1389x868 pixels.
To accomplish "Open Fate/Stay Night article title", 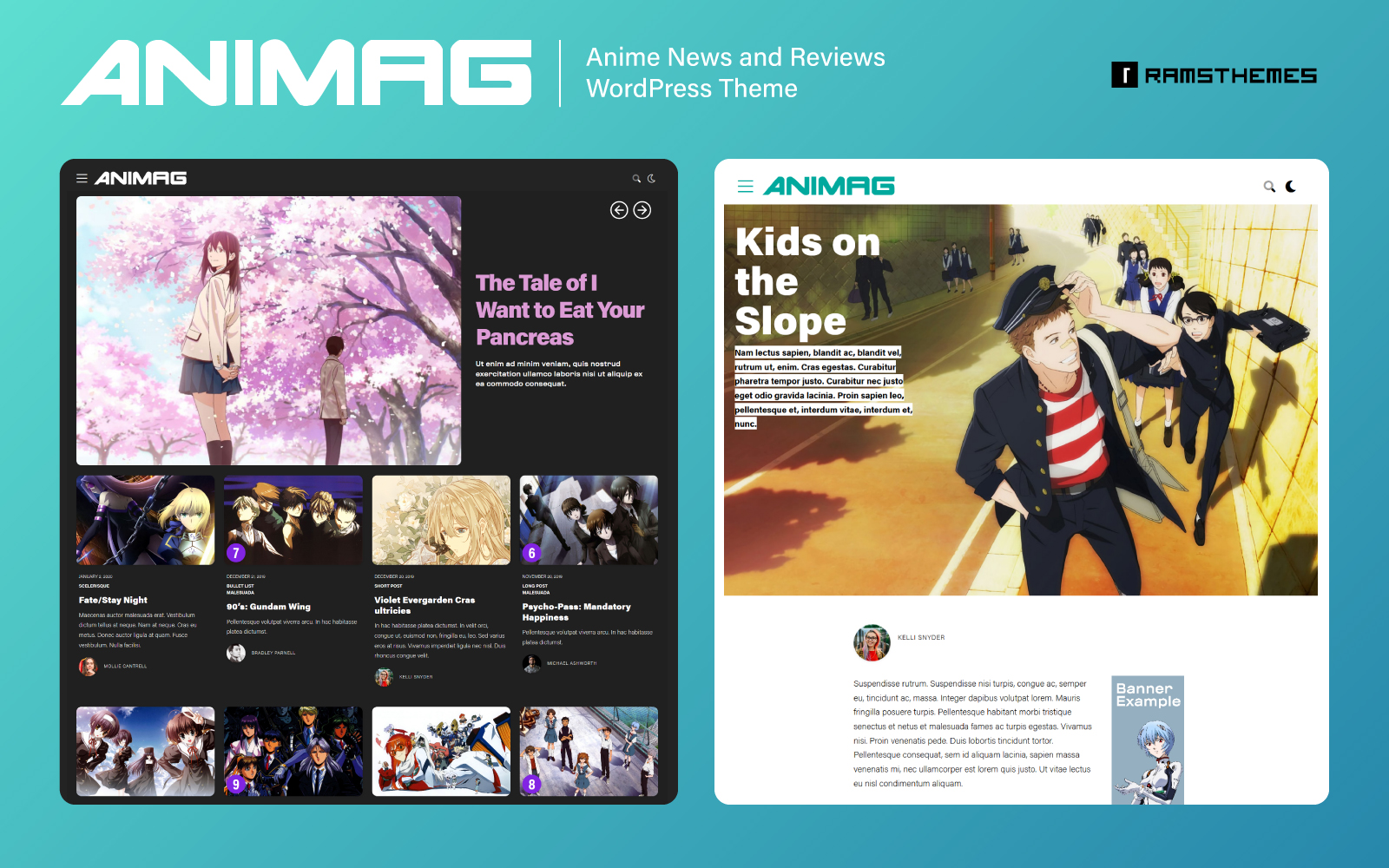I will 113,600.
